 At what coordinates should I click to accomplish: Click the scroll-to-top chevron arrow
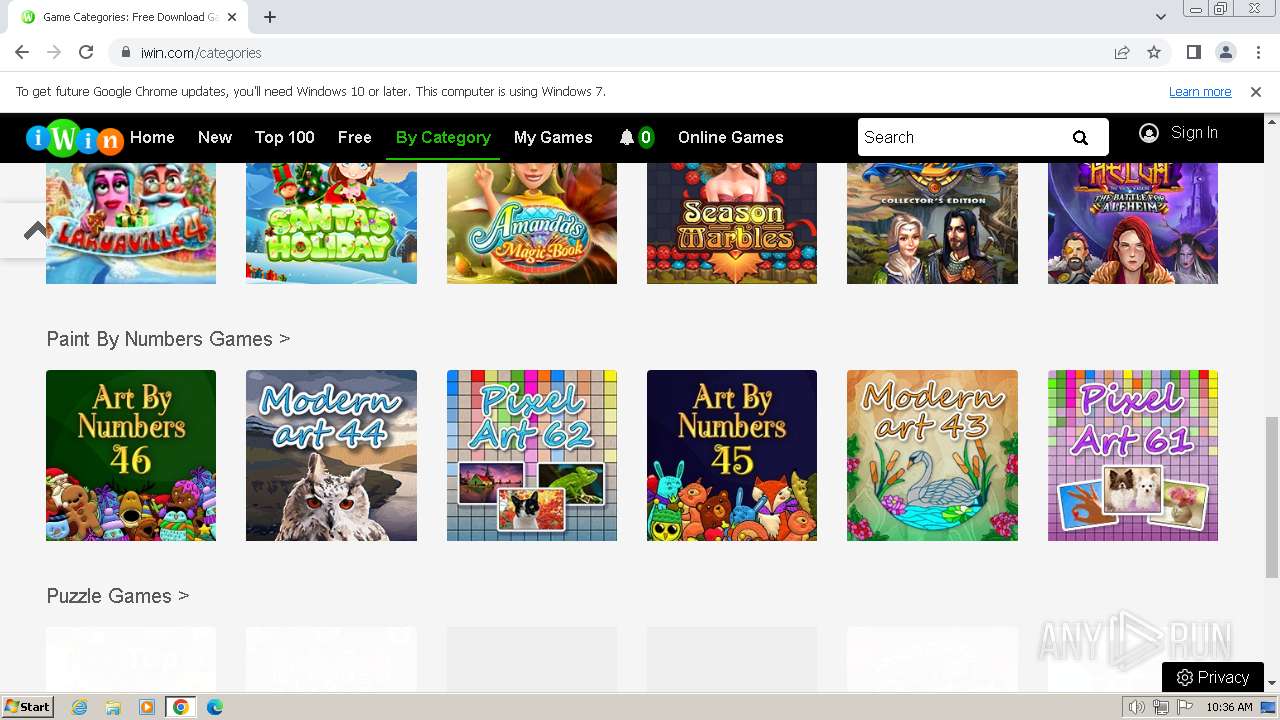pos(36,231)
